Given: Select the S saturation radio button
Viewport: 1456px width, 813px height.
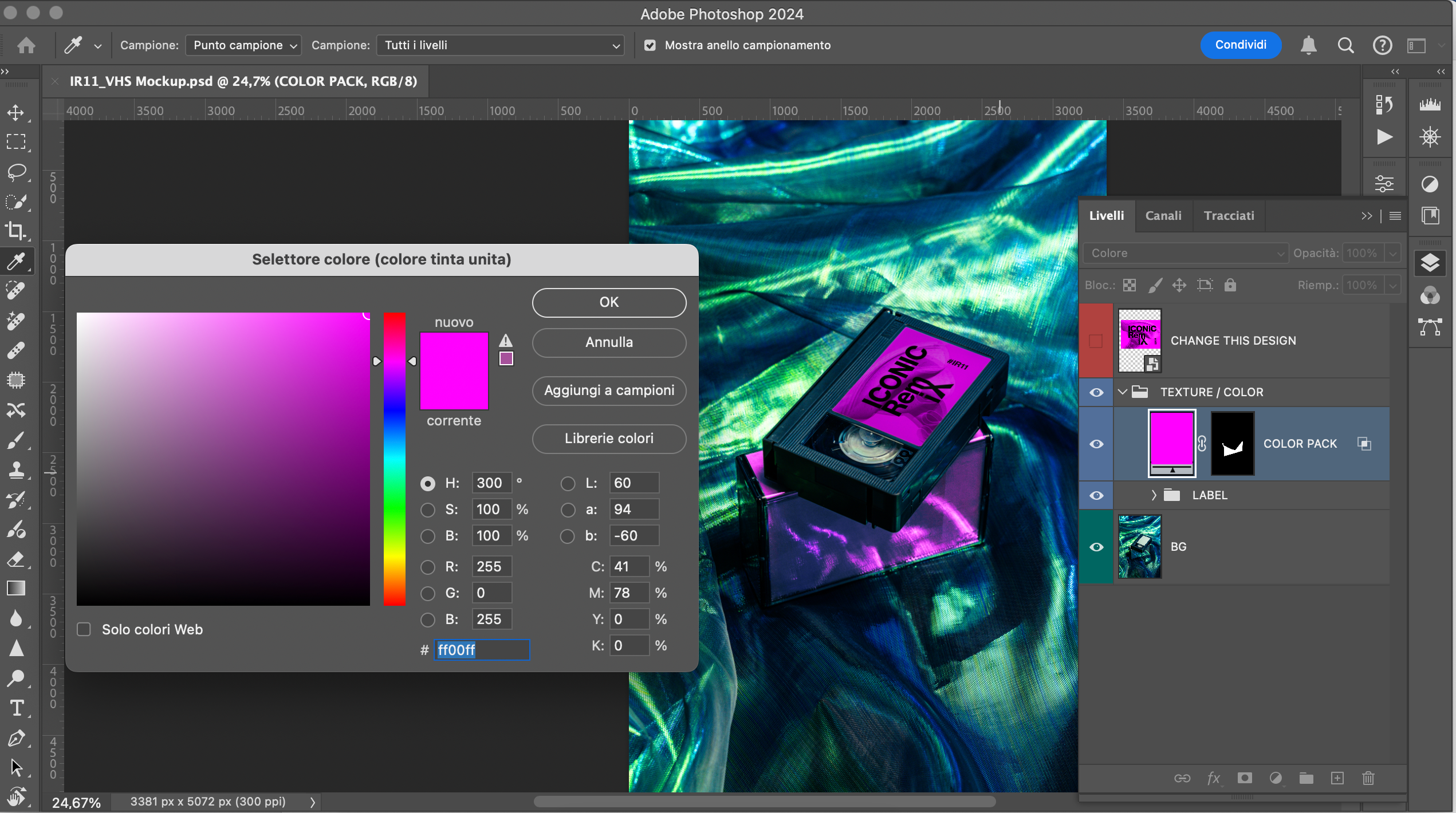Looking at the screenshot, I should (x=428, y=510).
